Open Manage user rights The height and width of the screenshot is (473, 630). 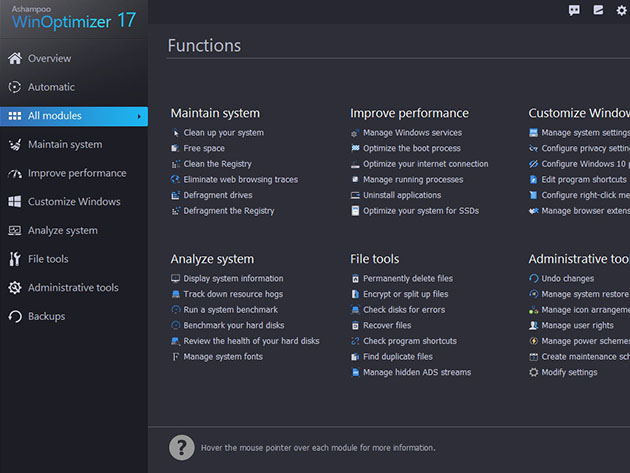577,326
